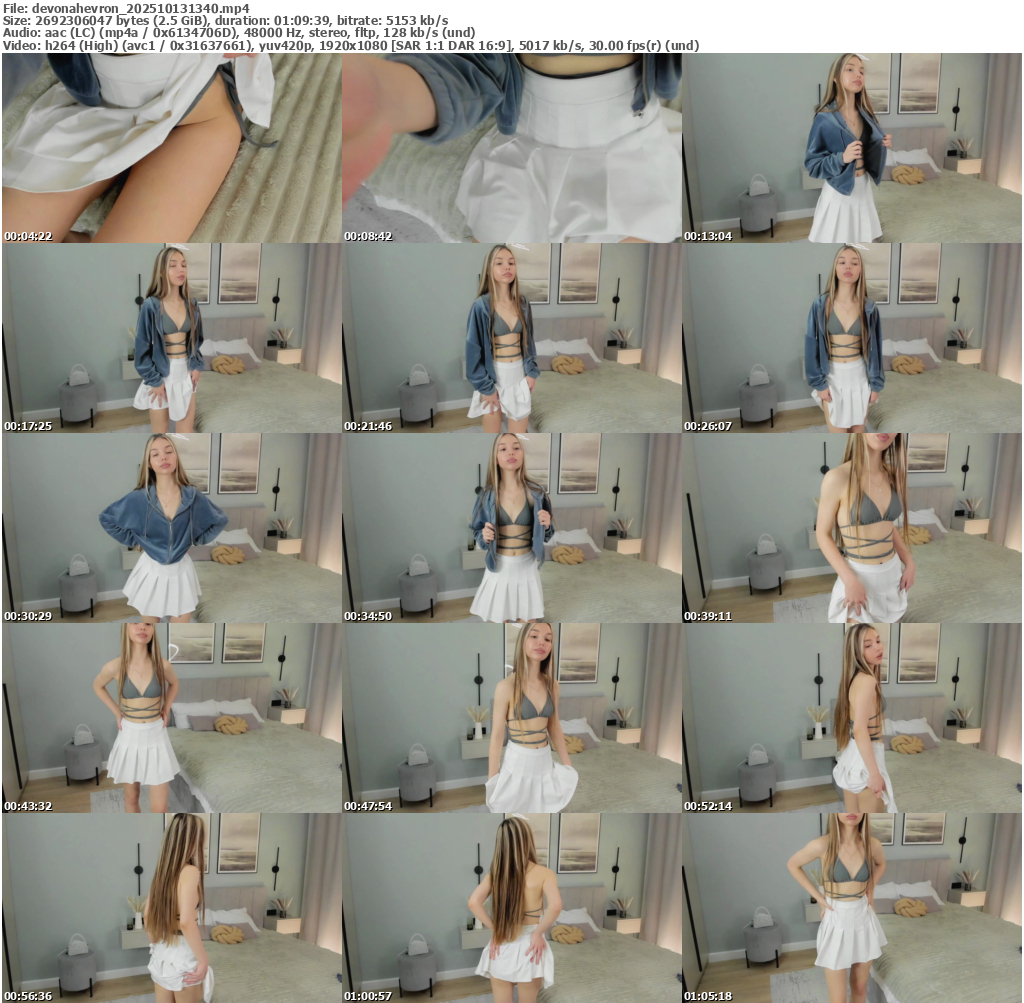The image size is (1024, 1003).
Task: Open the frame timestamped 01:00:57
Action: 512,908
